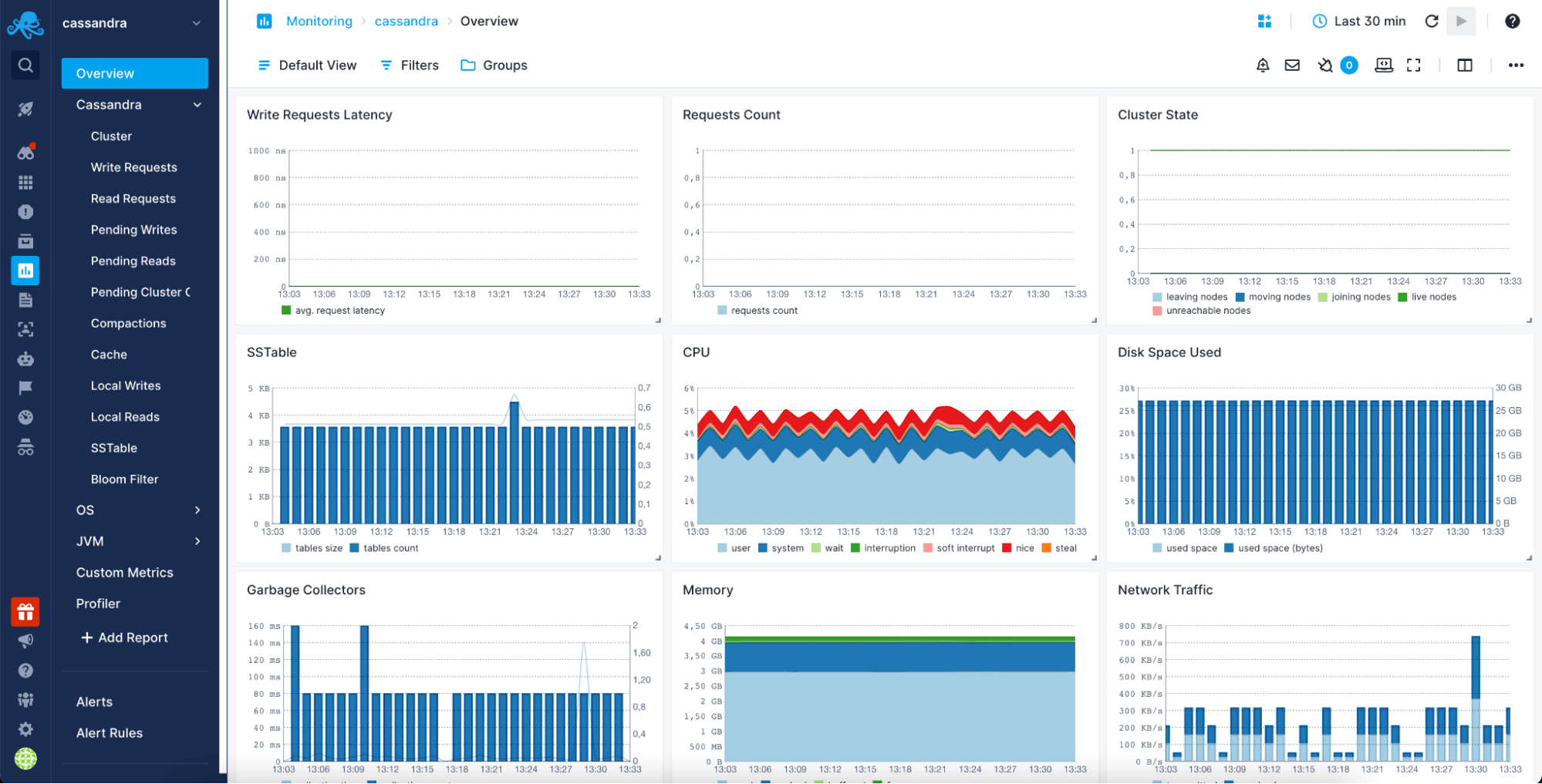The height and width of the screenshot is (784, 1542).
Task: Select the bar-chart Monitoring icon in sidebar
Action: 25,271
